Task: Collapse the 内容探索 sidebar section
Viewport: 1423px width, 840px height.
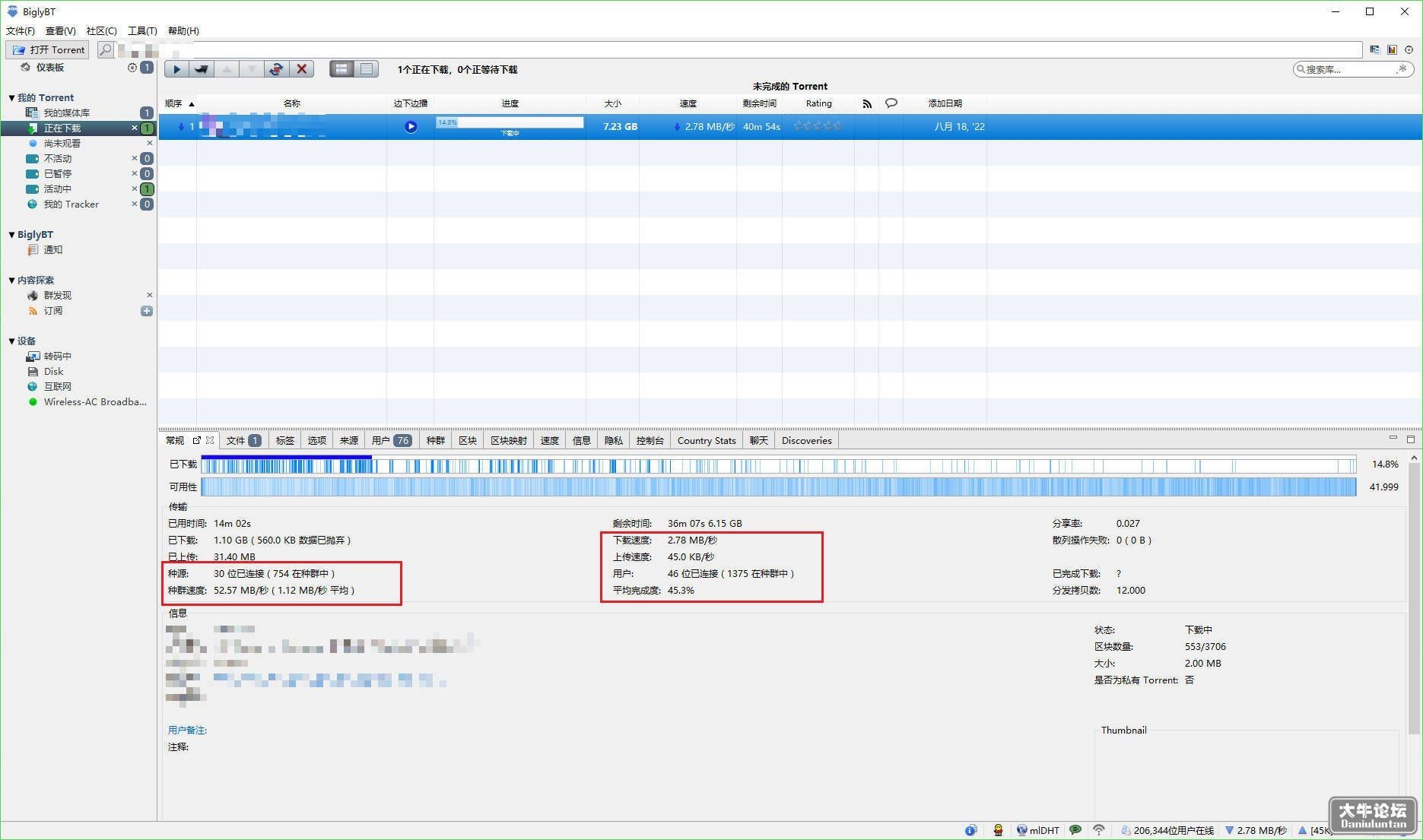Action: (11, 280)
